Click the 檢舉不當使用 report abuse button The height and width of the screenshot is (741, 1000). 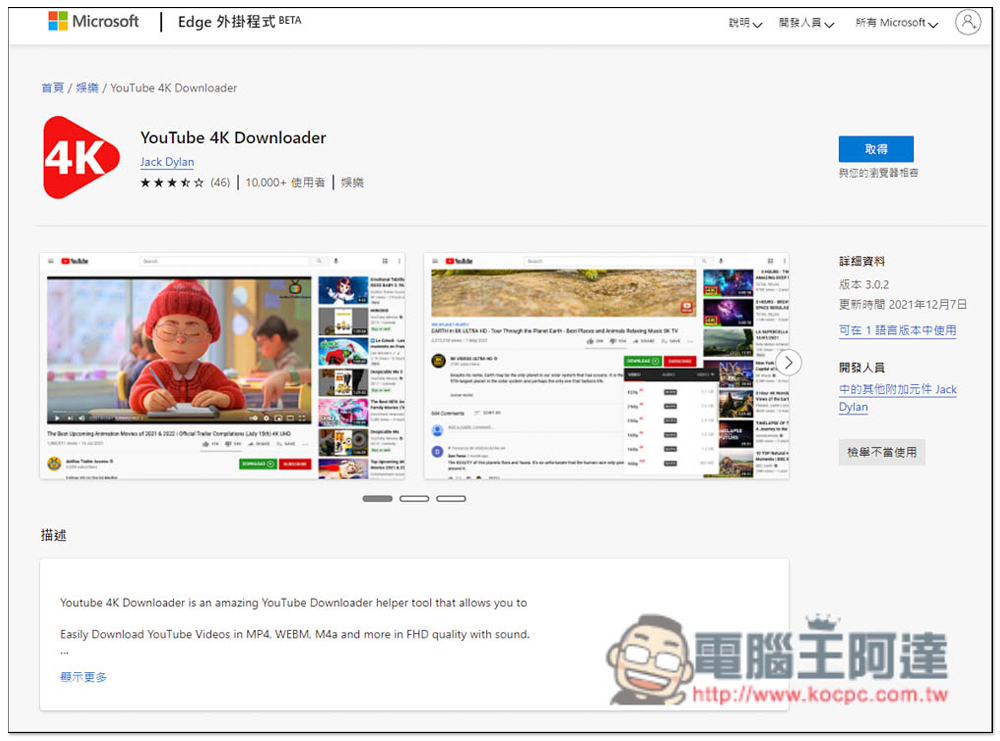click(881, 452)
